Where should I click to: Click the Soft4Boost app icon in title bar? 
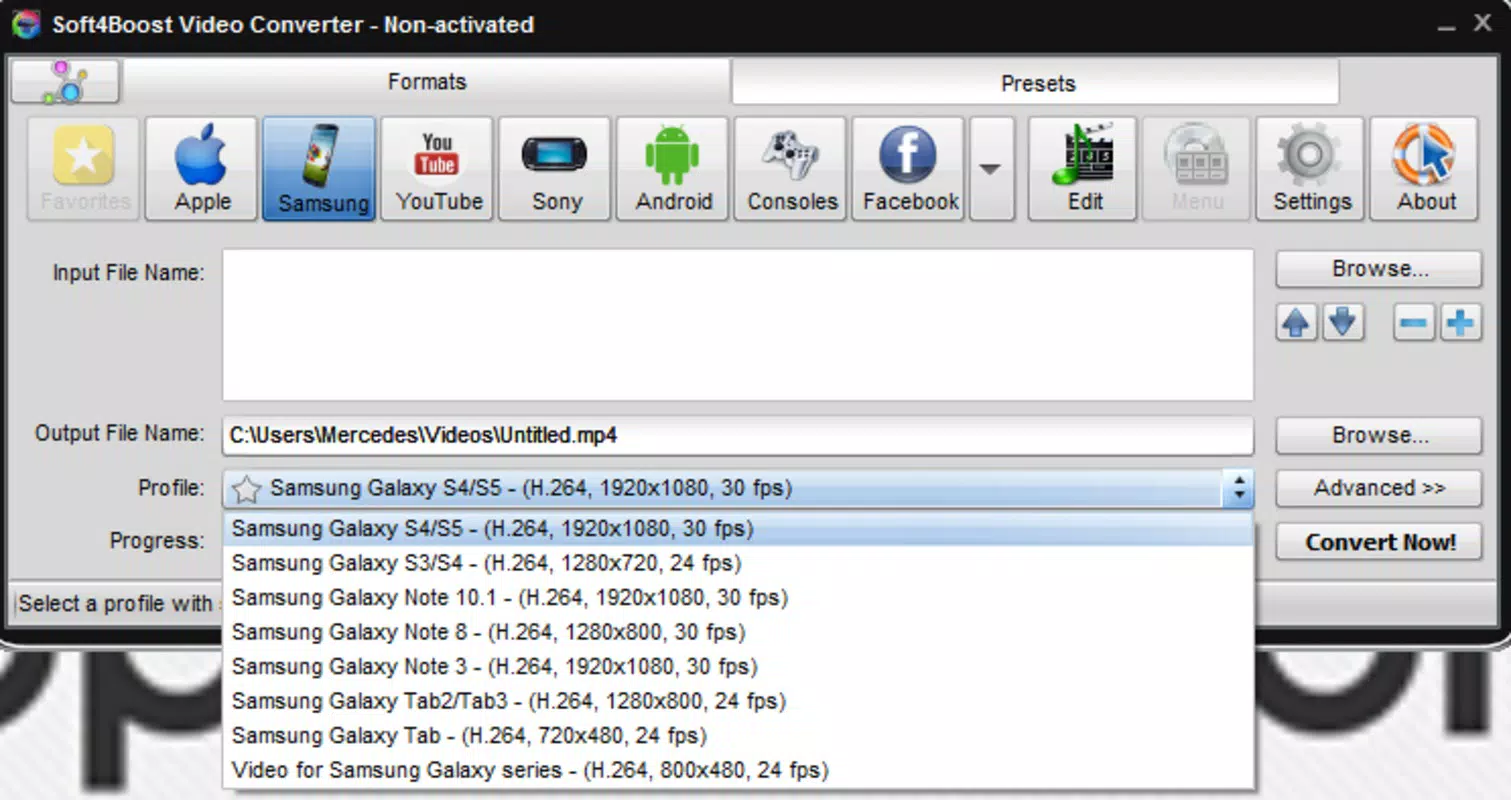26,24
